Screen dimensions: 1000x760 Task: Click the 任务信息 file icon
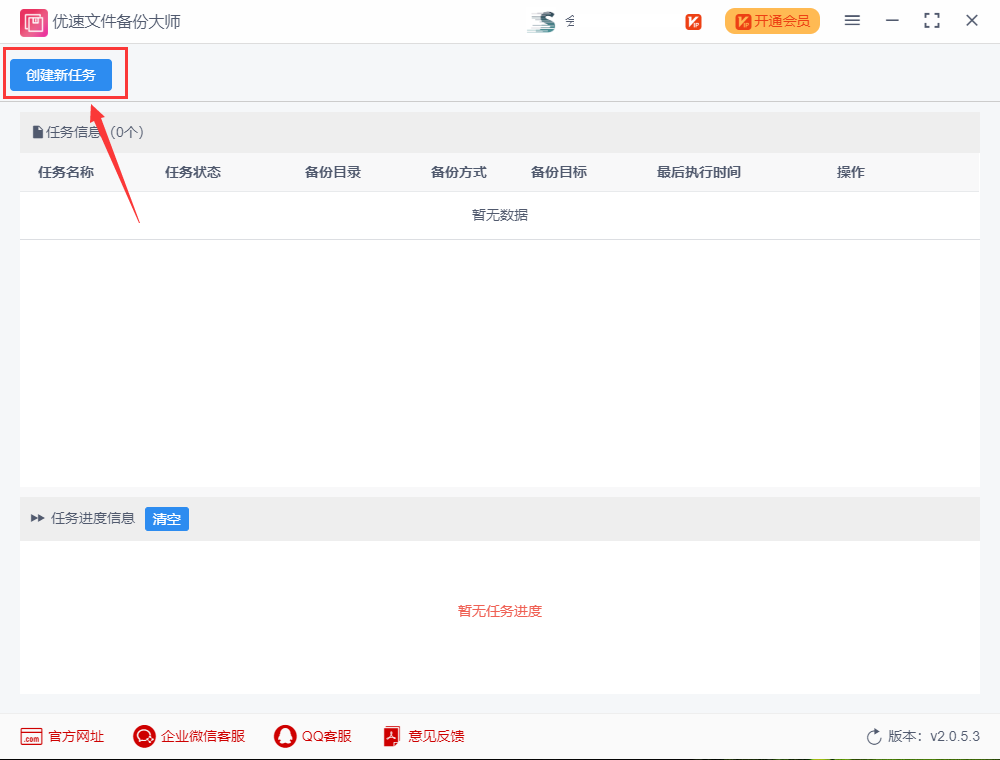tap(38, 132)
